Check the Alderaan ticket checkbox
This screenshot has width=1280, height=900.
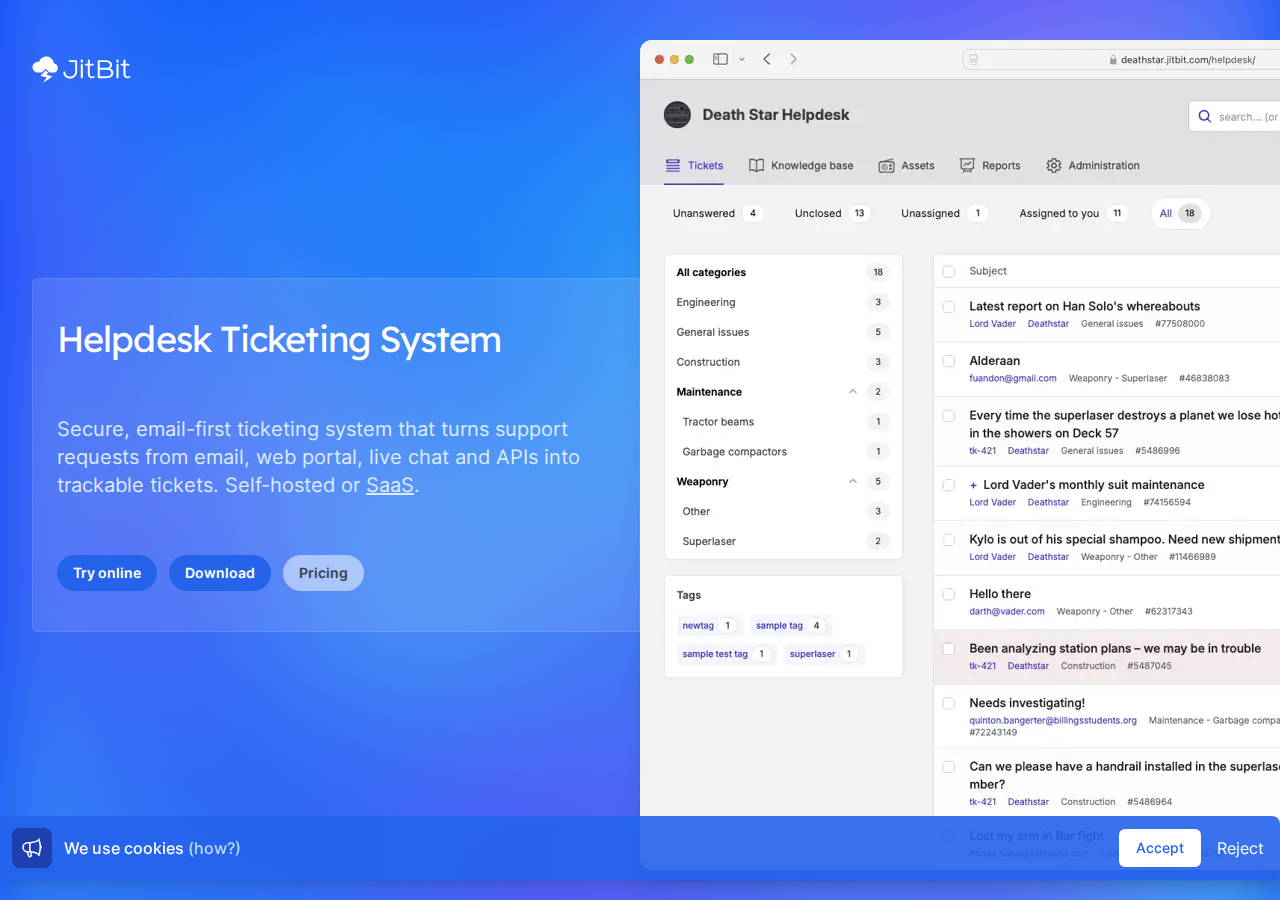click(x=949, y=361)
